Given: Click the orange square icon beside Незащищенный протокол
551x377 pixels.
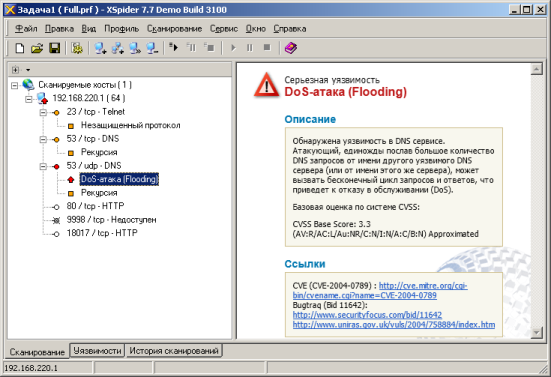Looking at the screenshot, I should [71, 126].
